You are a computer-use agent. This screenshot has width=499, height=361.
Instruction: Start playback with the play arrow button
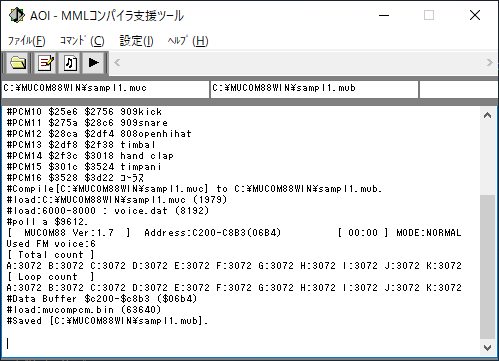coord(94,63)
